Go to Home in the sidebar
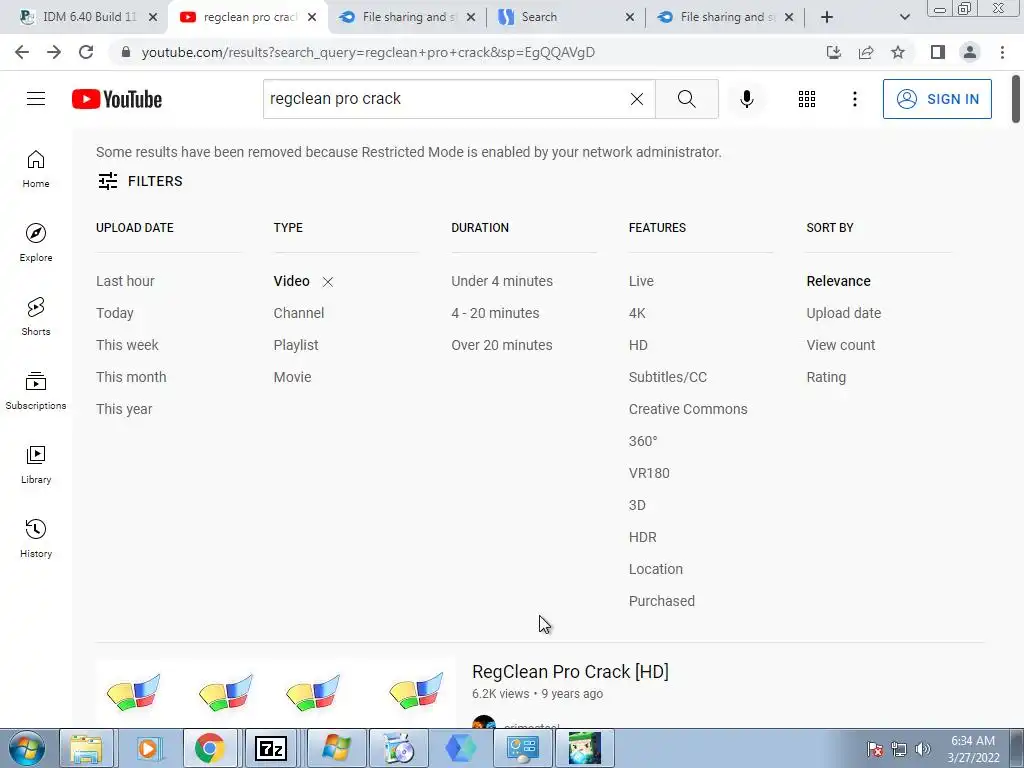 click(x=36, y=169)
